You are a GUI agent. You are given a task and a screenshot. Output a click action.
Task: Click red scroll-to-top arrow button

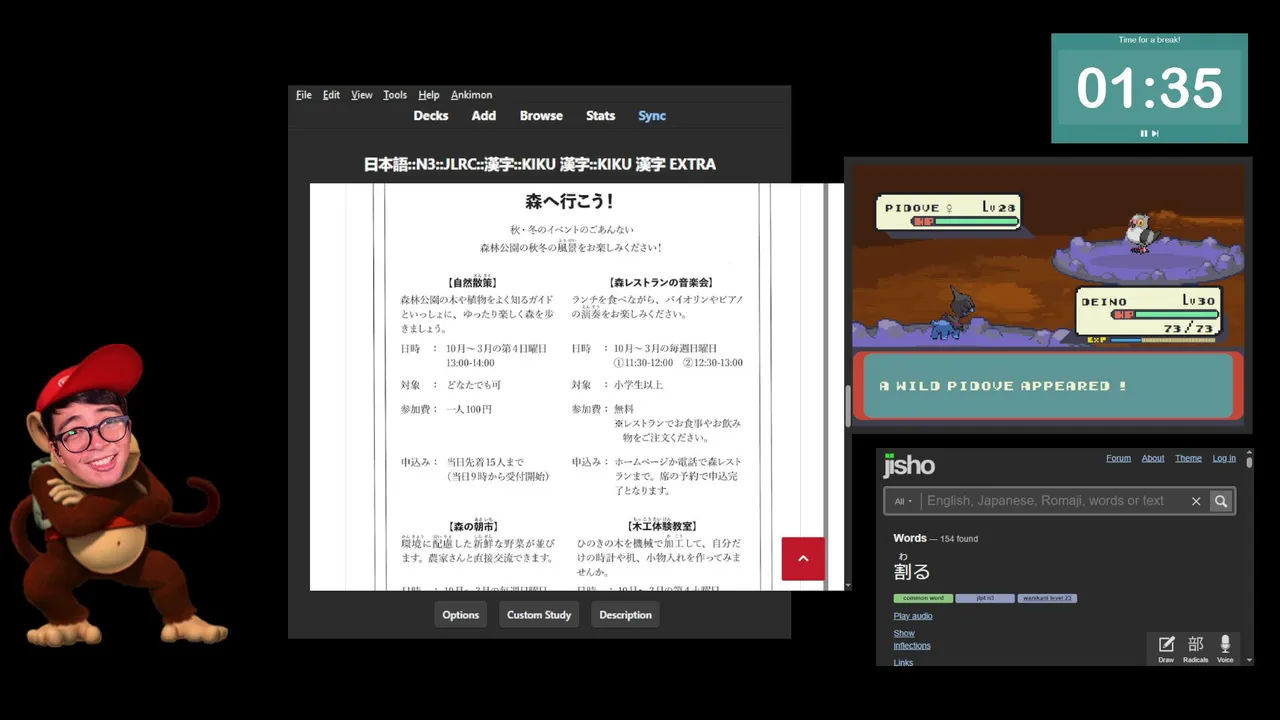tap(803, 559)
